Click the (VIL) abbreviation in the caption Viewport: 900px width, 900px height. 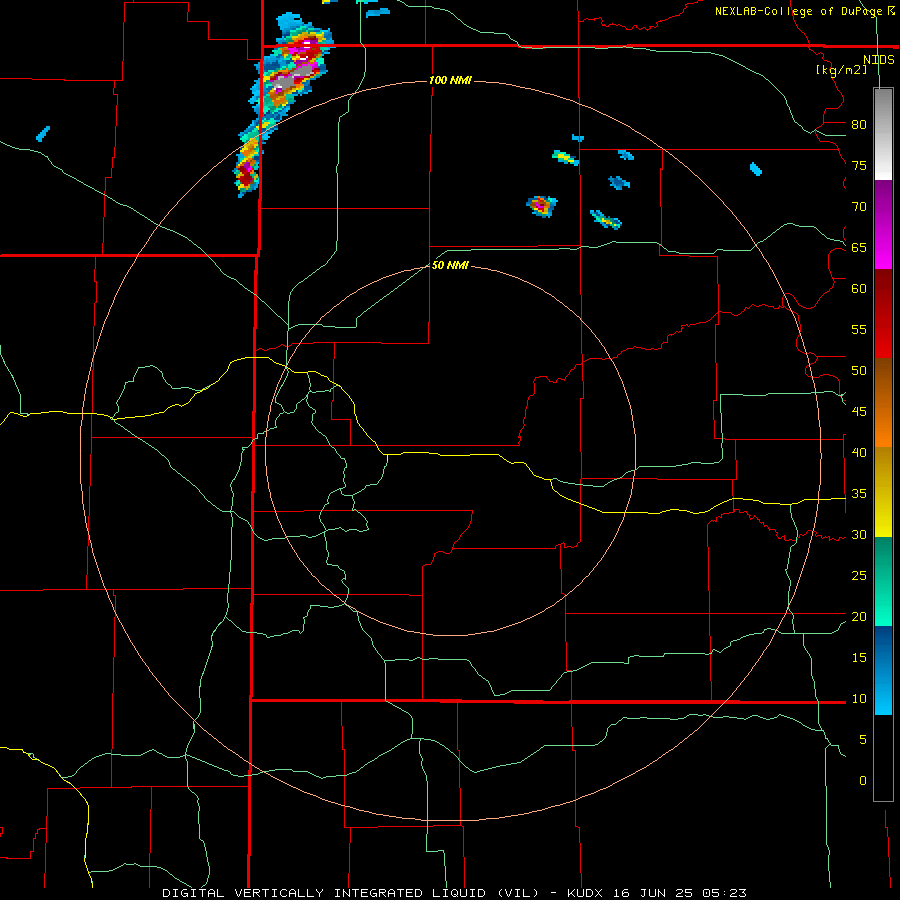click(x=518, y=893)
